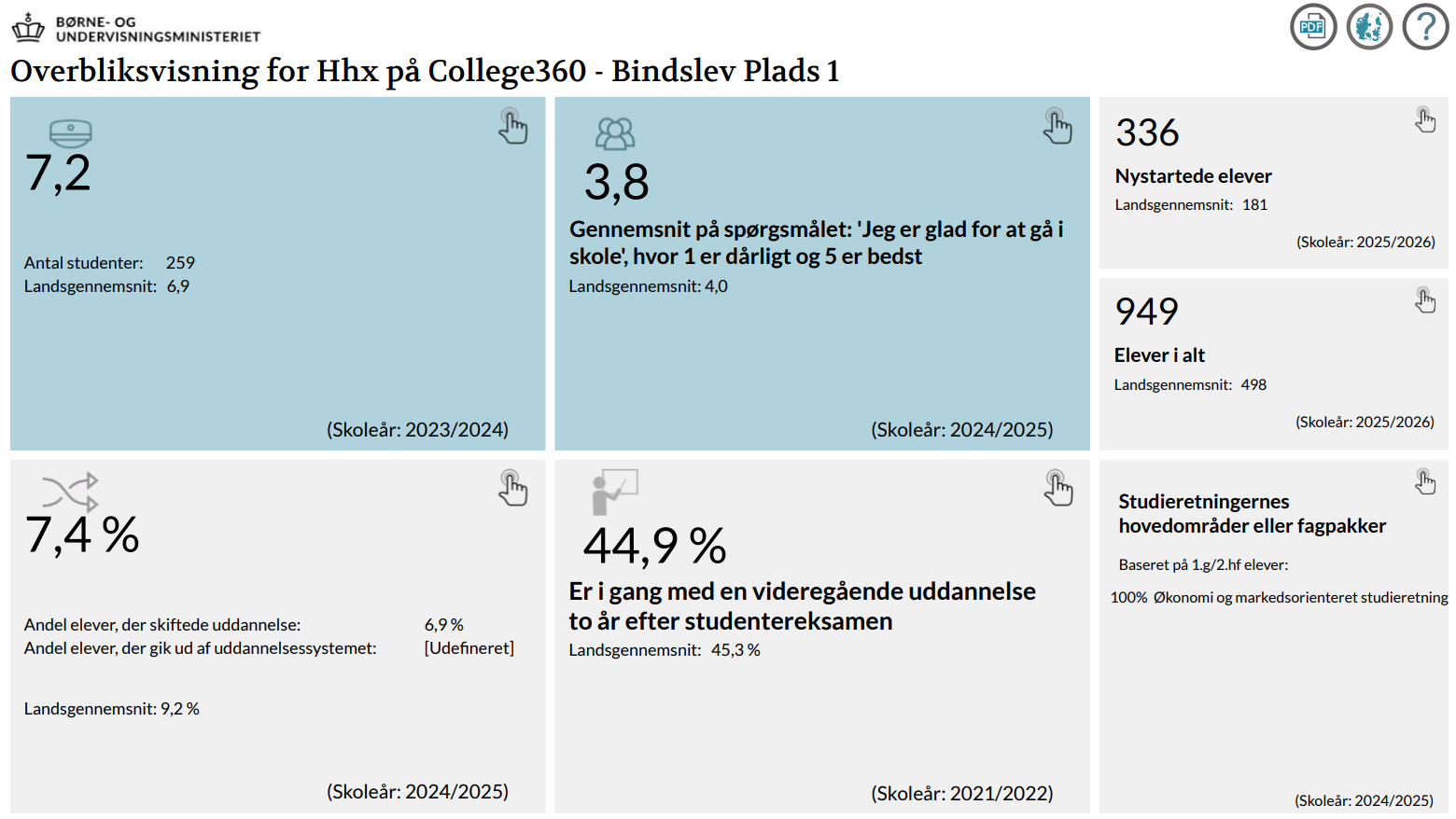Click hand icon on Studieretningernes hovedområder tile
This screenshot has width=1456, height=819.
pyautogui.click(x=1424, y=481)
